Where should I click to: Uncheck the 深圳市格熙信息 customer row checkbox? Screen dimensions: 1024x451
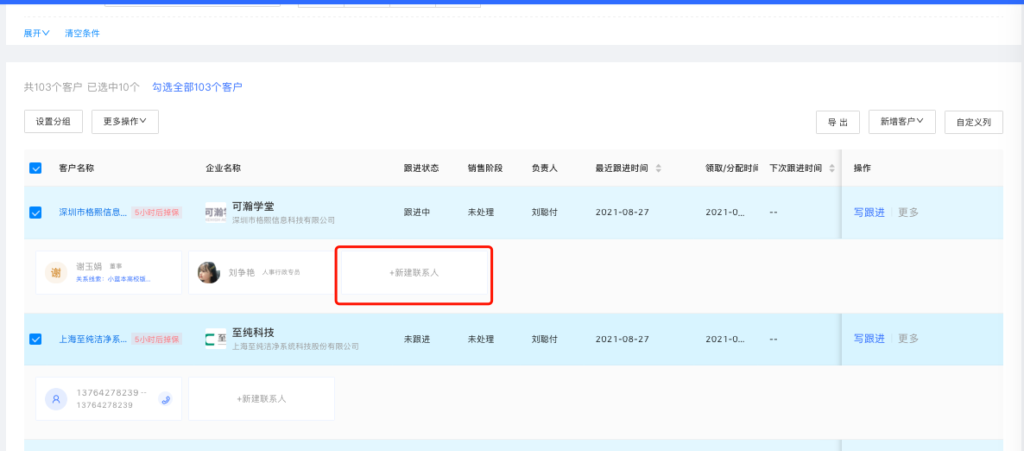coord(35,212)
